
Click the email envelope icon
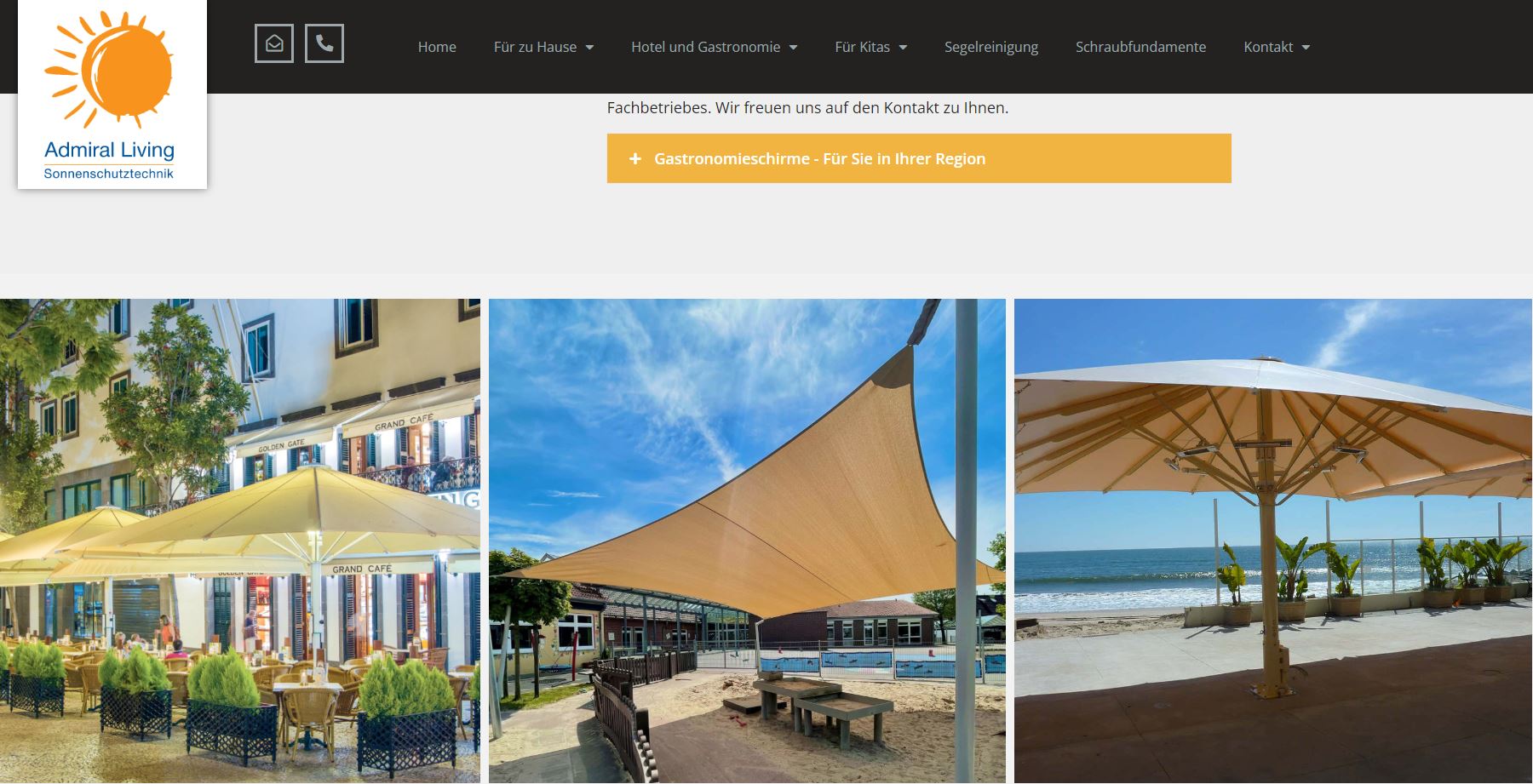274,43
